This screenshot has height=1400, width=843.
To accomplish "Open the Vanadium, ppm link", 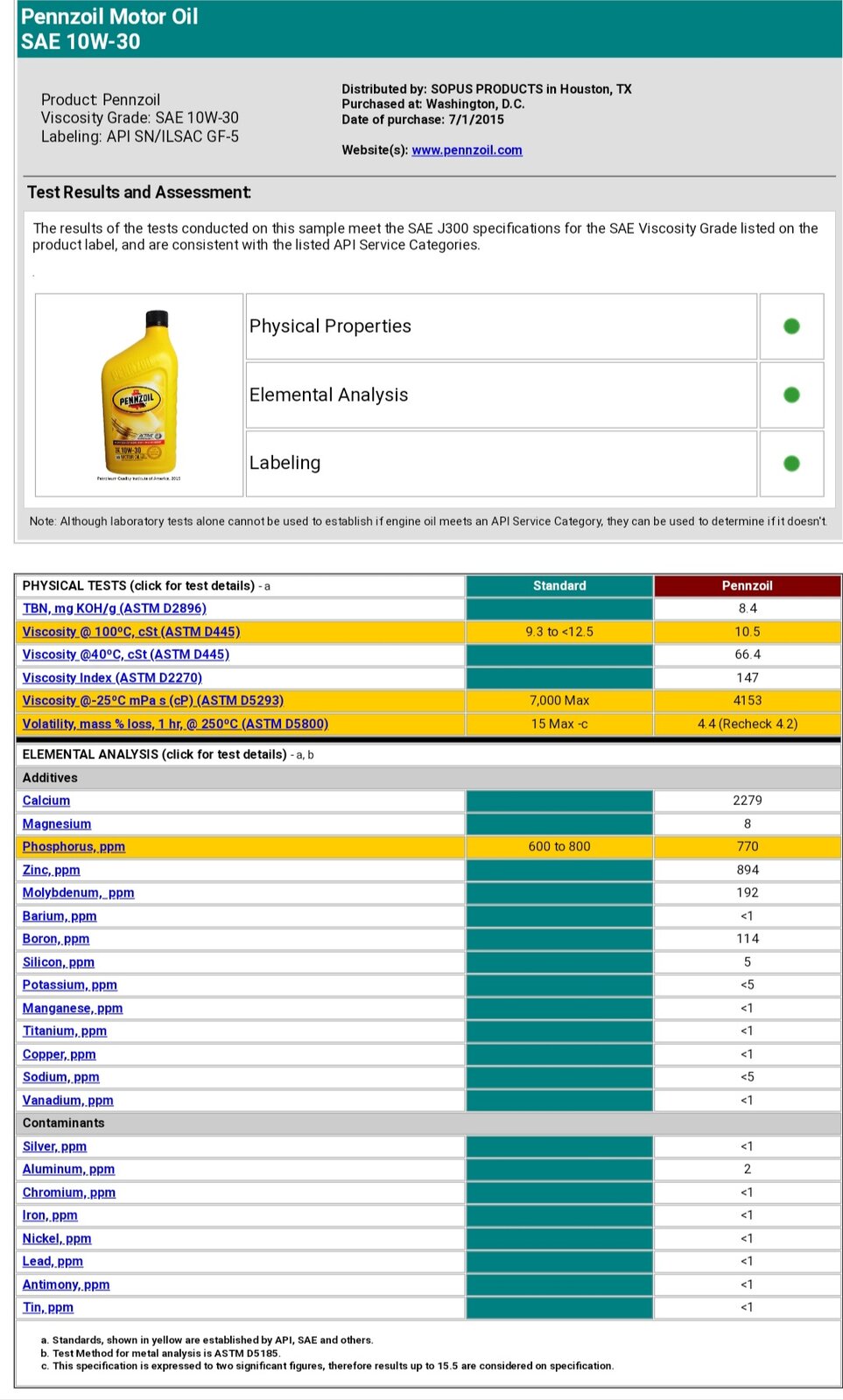I will [x=68, y=1101].
